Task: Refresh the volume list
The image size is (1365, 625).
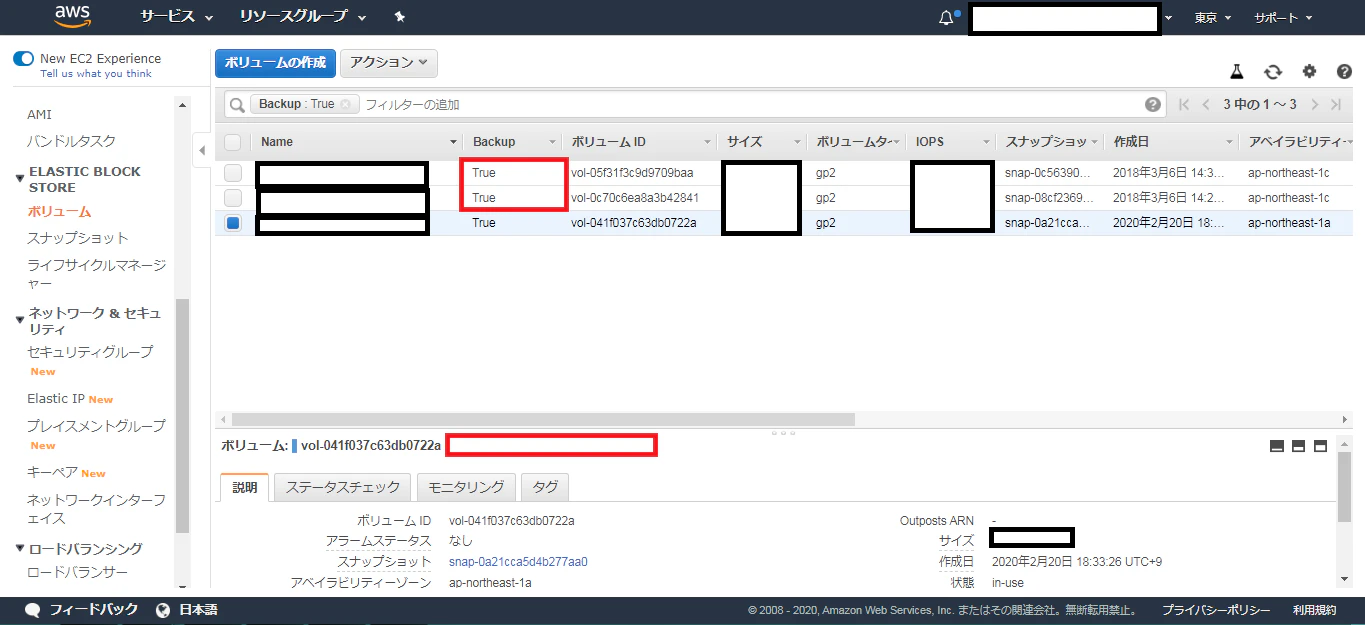Action: click(x=1273, y=72)
